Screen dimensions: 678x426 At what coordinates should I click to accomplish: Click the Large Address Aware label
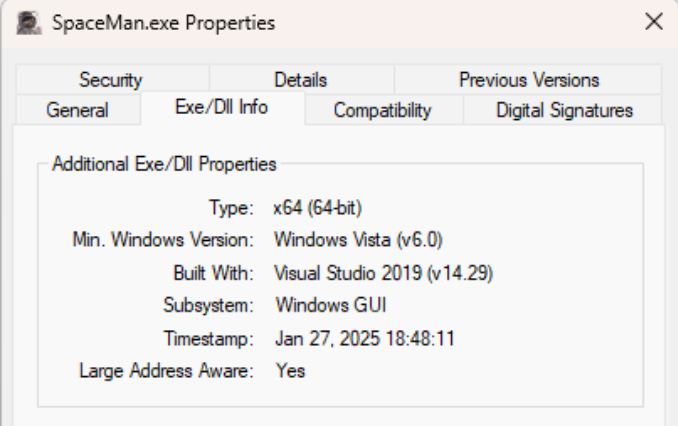(x=166, y=370)
